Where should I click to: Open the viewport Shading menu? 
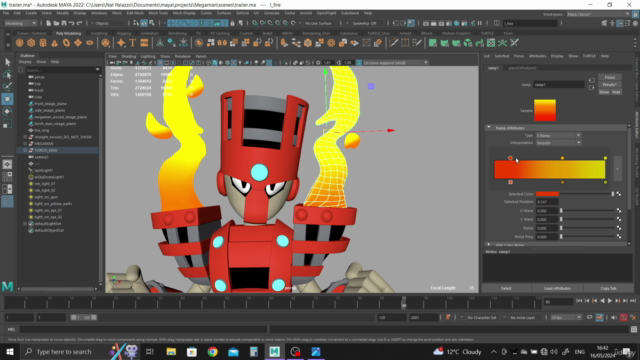point(129,56)
